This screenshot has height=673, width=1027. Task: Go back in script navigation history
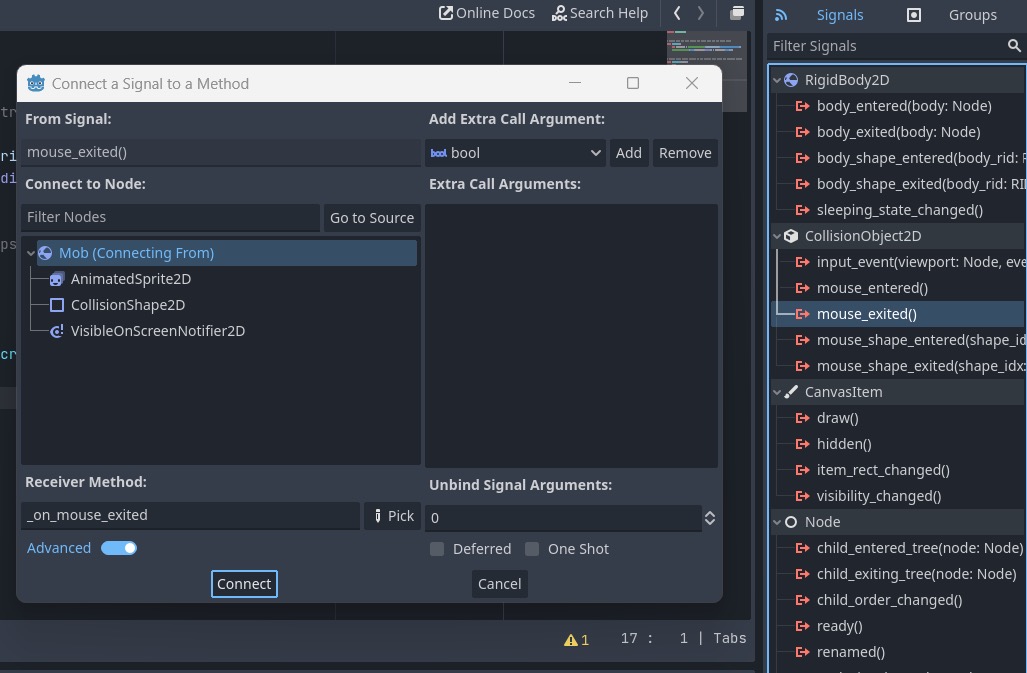[x=677, y=13]
